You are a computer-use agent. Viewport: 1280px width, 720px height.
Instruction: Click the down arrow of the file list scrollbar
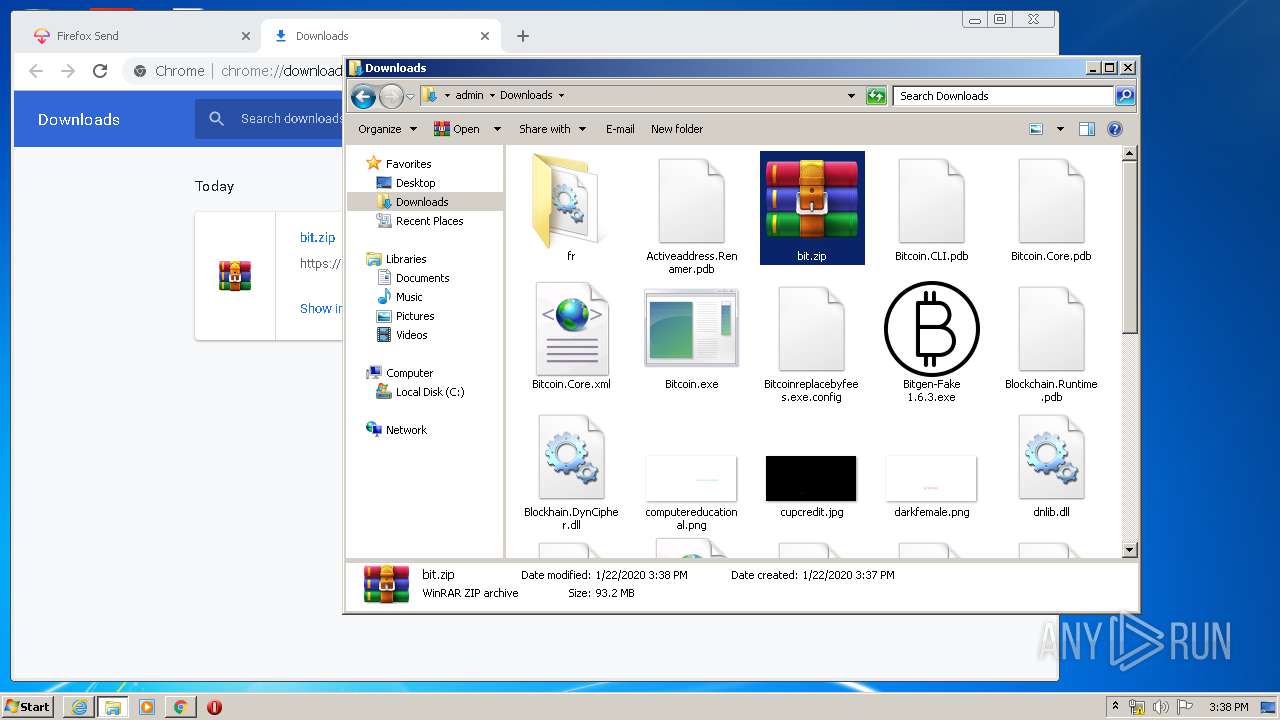pos(1130,550)
